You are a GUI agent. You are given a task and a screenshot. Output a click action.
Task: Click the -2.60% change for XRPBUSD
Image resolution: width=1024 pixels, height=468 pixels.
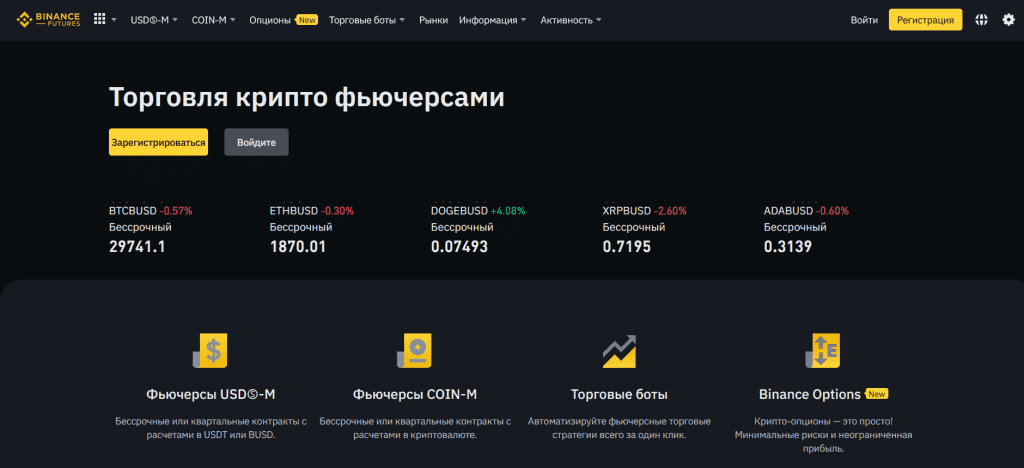tap(670, 211)
